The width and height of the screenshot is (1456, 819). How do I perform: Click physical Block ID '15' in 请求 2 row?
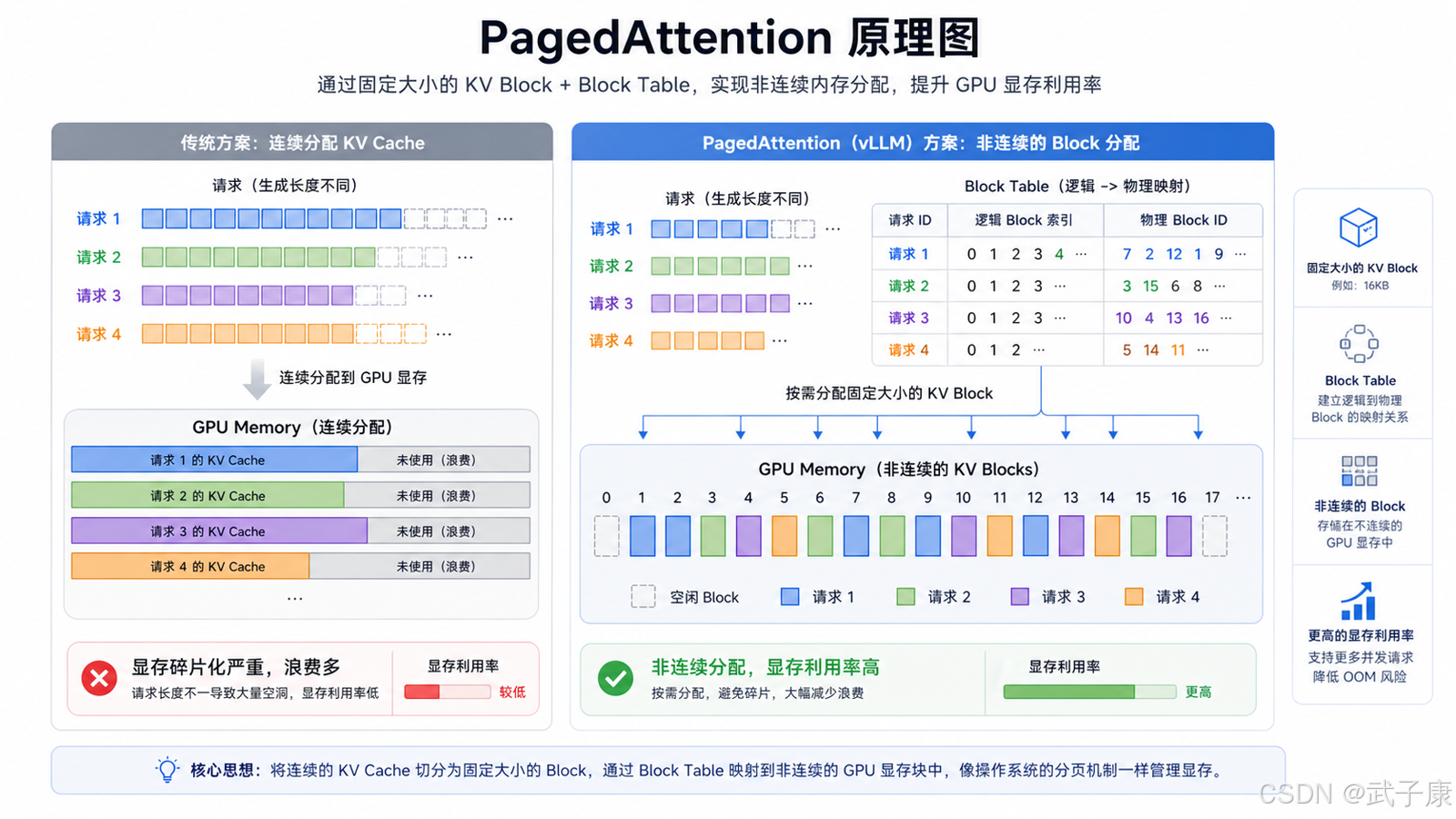pyautogui.click(x=1150, y=286)
